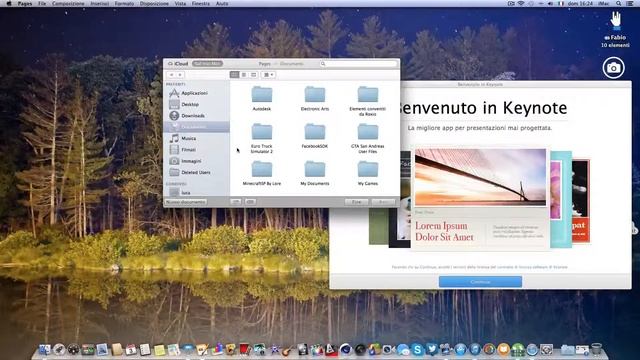Select the 'Elementi convertiti da Roxio' folder
The image size is (640, 360).
tap(368, 100)
